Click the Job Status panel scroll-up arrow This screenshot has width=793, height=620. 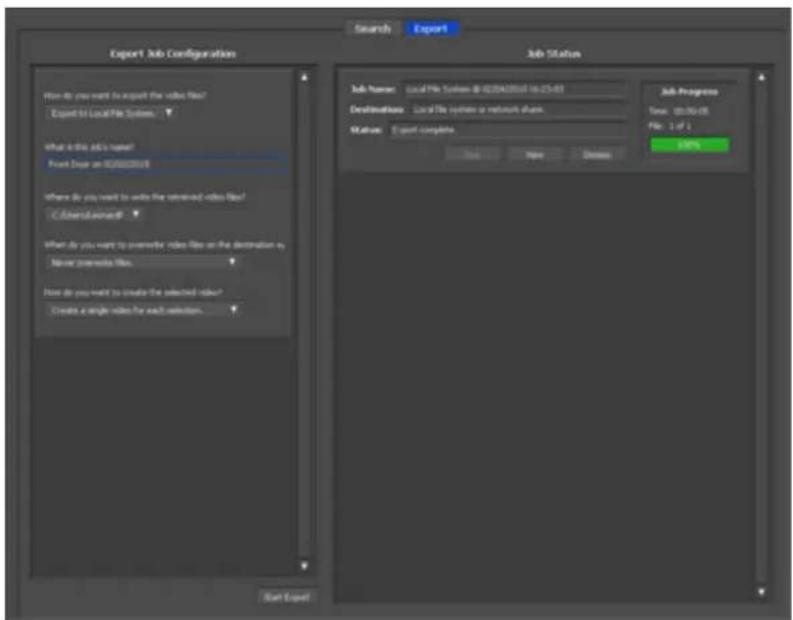click(761, 77)
